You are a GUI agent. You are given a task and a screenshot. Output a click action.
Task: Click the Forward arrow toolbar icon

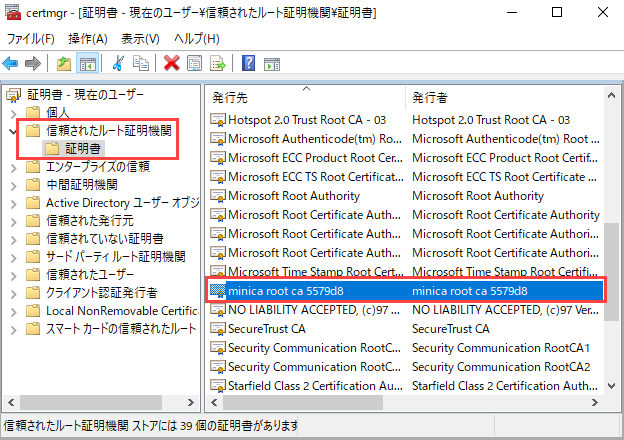coord(33,63)
